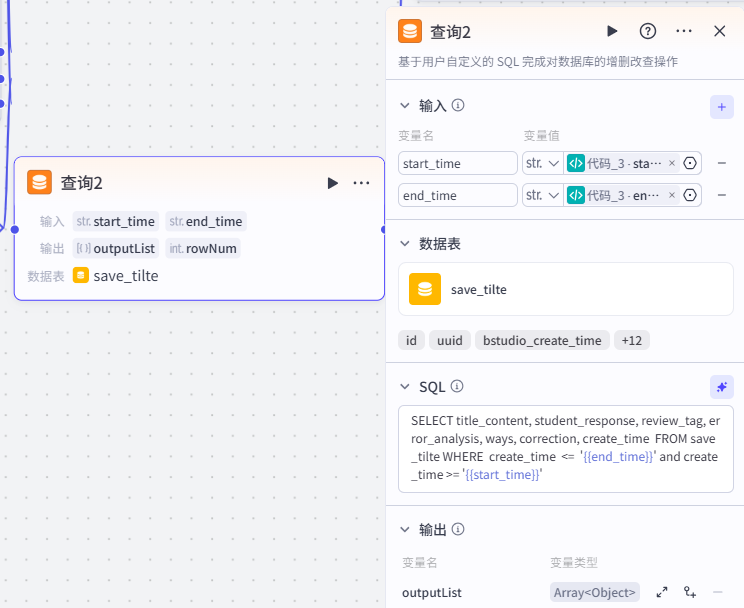The width and height of the screenshot is (744, 608).
Task: Remove the end_time reference value
Action: 672,195
